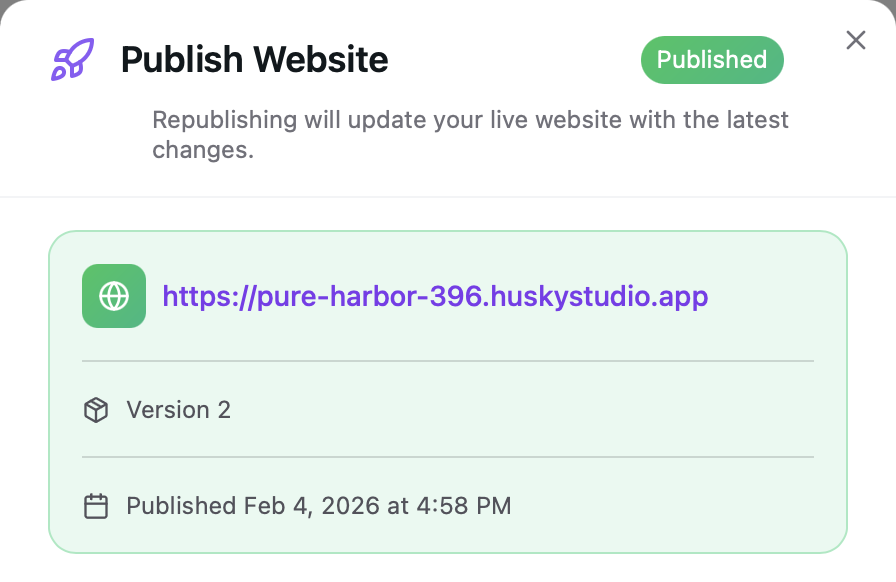The height and width of the screenshot is (582, 896).
Task: Click the Published indicator to change status
Action: [x=712, y=60]
